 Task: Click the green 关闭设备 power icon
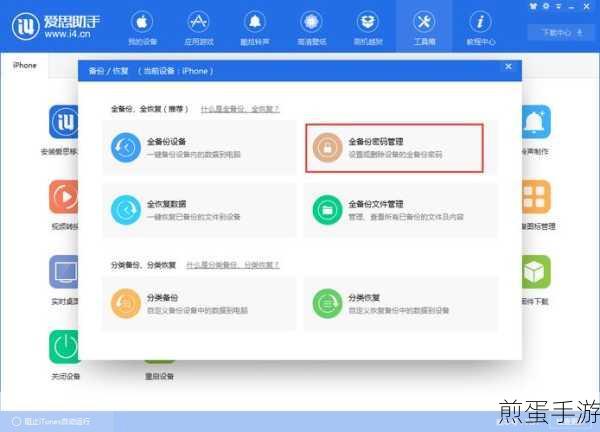coord(64,347)
